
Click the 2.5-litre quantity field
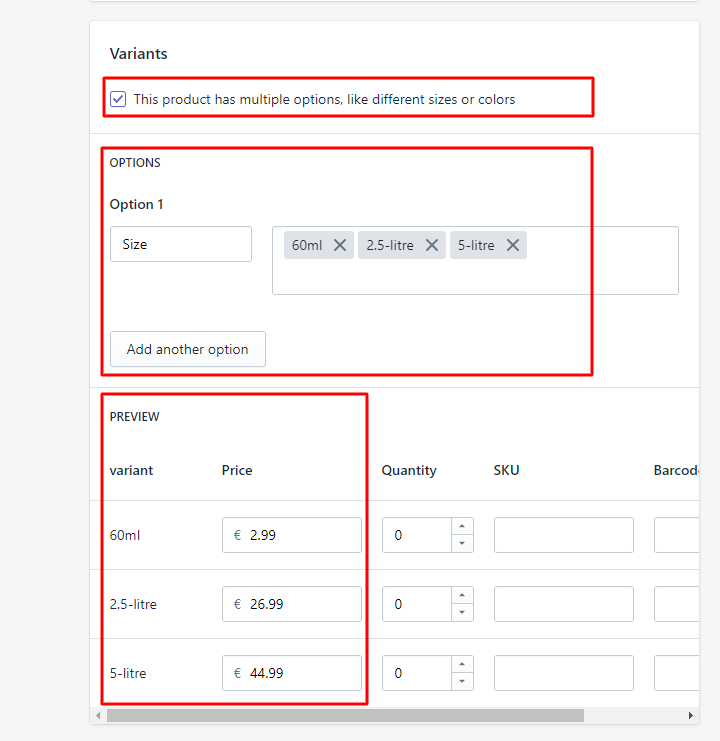point(417,604)
